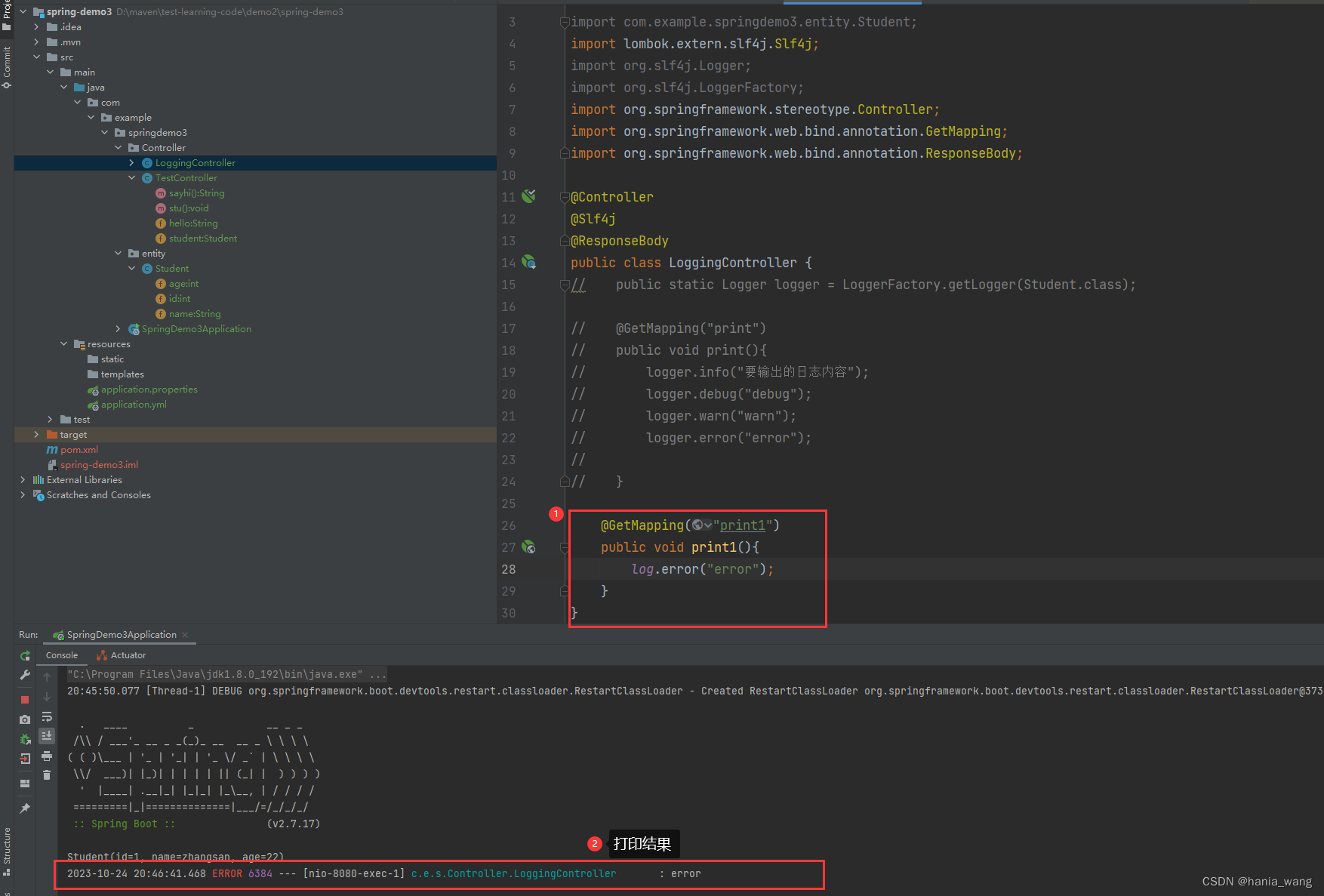Open pom.xml file

pos(79,450)
